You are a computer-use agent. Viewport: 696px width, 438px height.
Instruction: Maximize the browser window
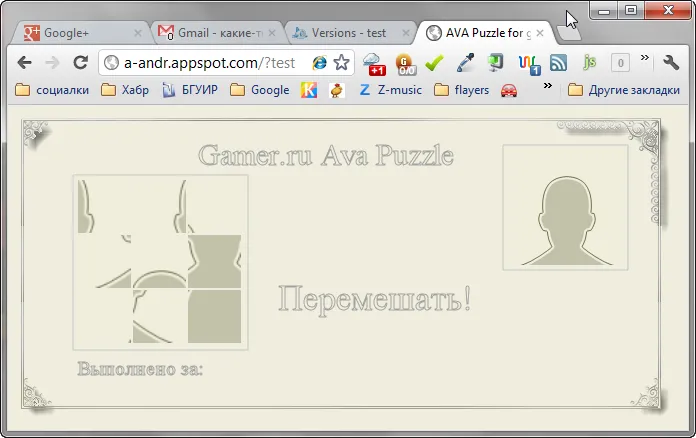tap(631, 10)
